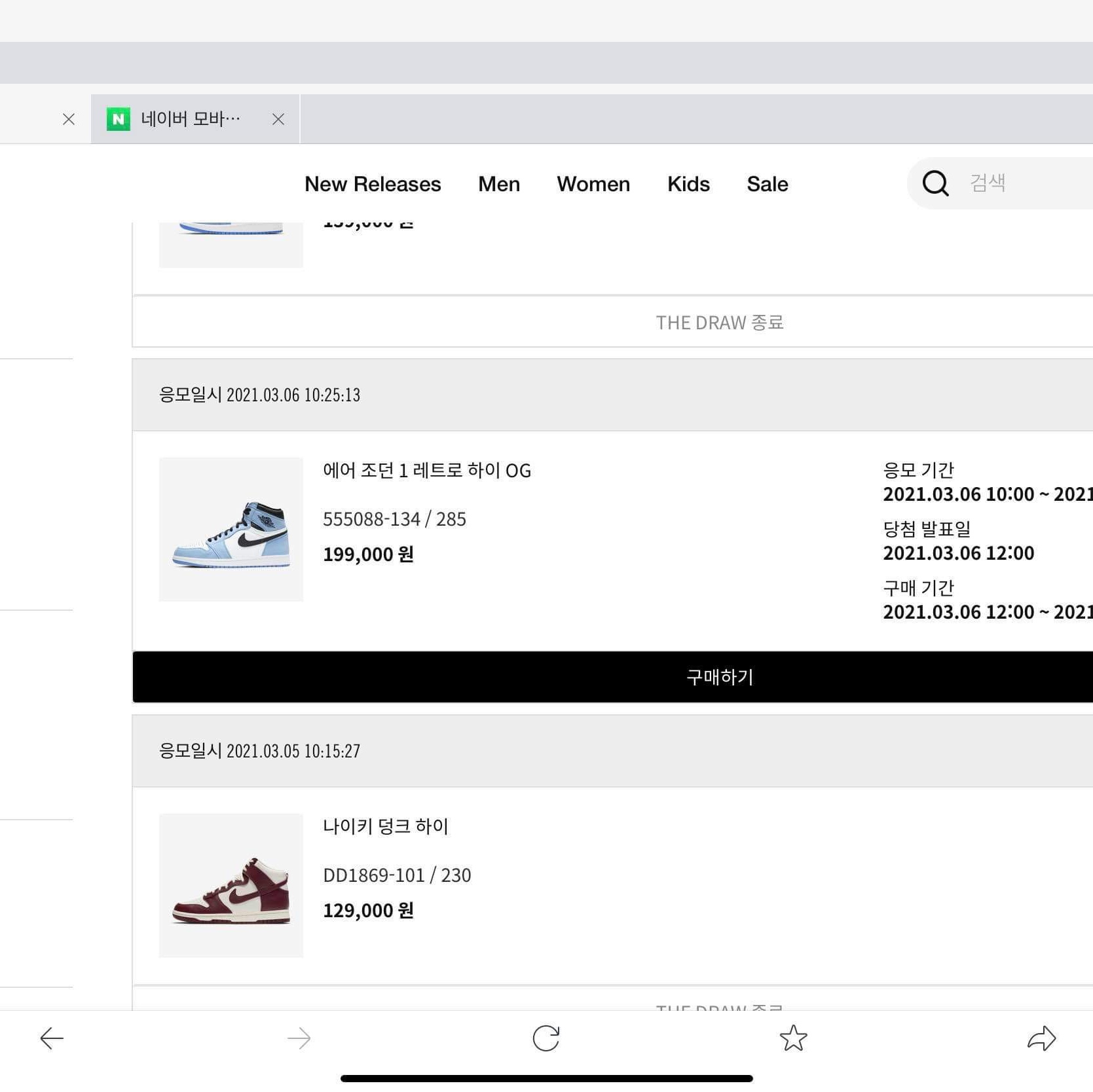This screenshot has height=1092, width=1093.
Task: Close the leftmost browser tab
Action: 69,119
